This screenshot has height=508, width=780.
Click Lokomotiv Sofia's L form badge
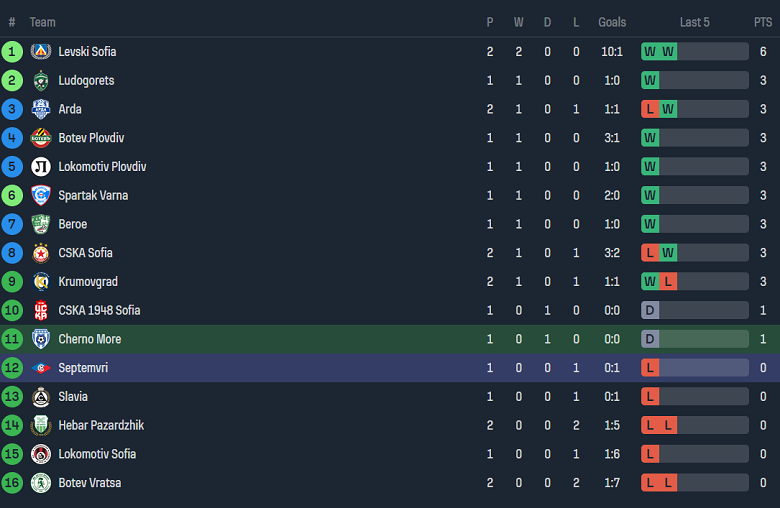[650, 454]
